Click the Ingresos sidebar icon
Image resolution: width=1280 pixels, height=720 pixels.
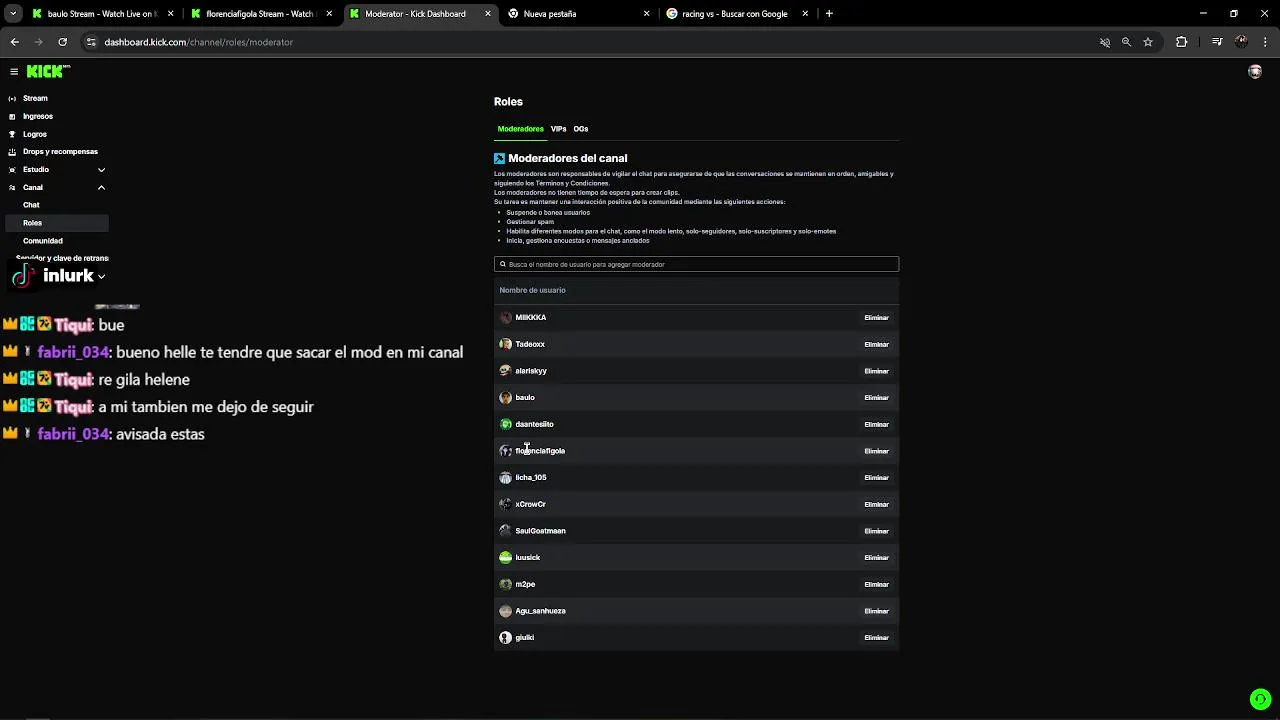(x=12, y=116)
